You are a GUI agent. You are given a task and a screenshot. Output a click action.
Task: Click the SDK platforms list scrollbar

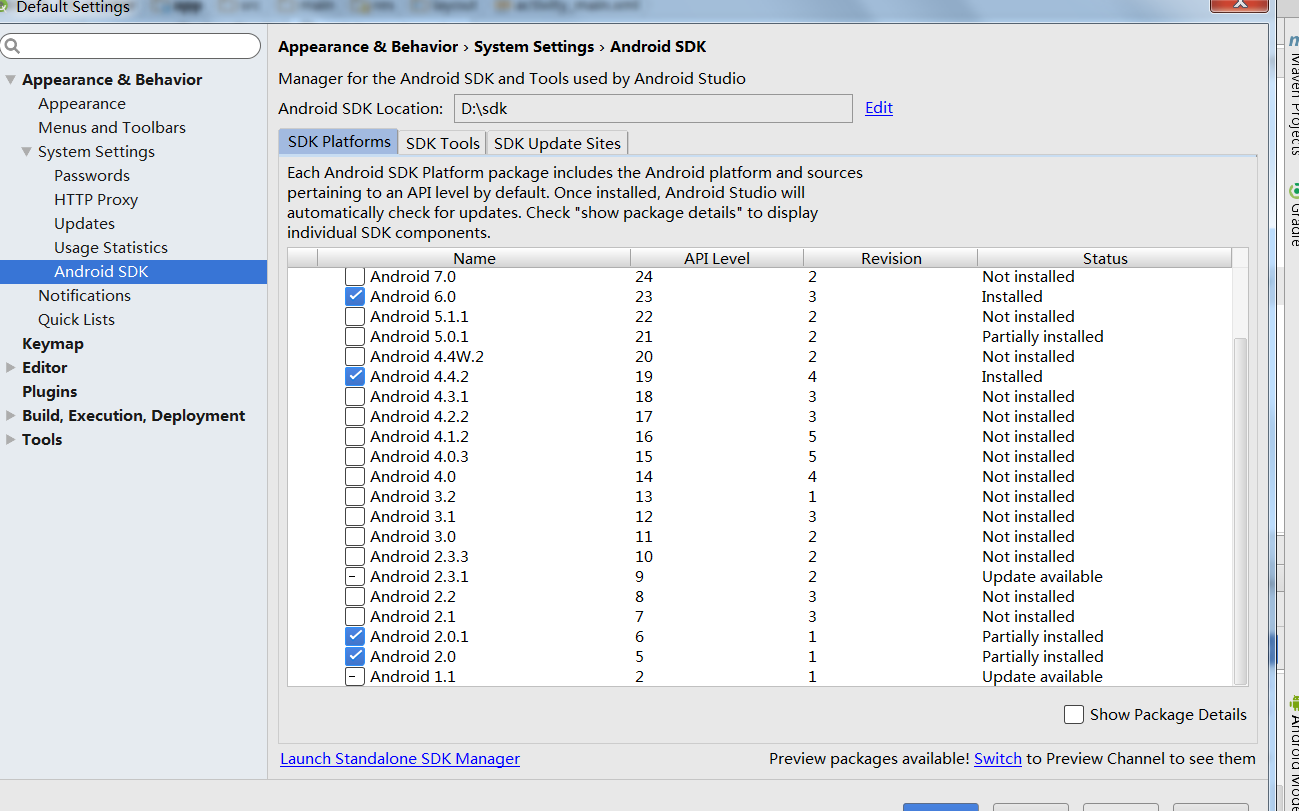click(1240, 500)
